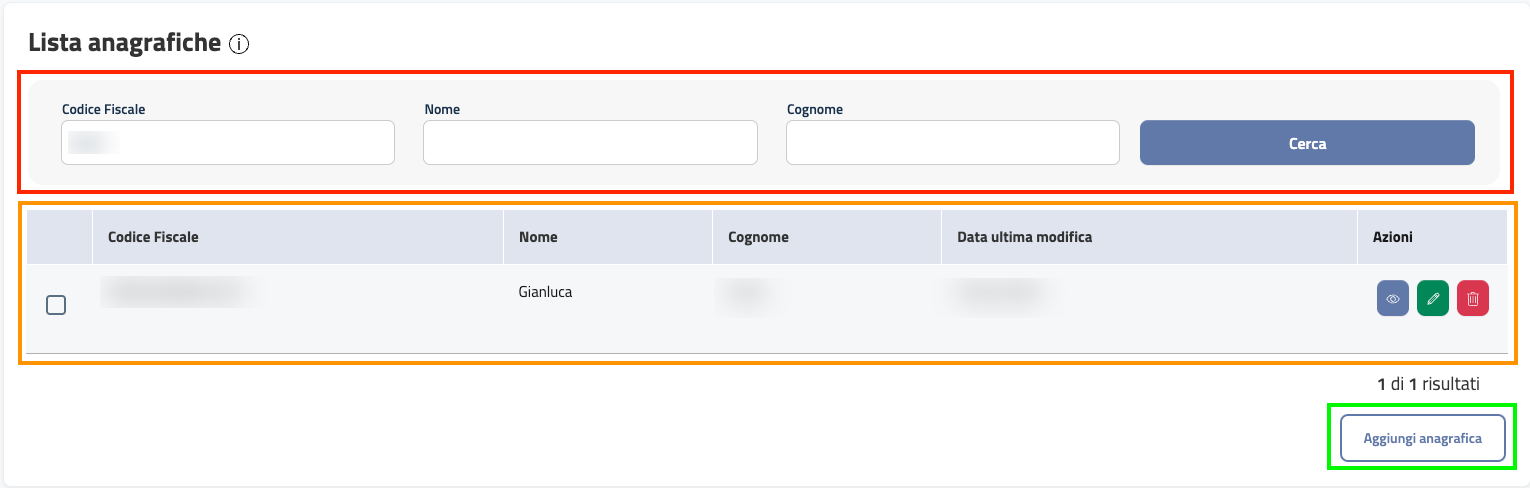Select the Cognome search field
This screenshot has width=1530, height=488.
pyautogui.click(x=952, y=143)
